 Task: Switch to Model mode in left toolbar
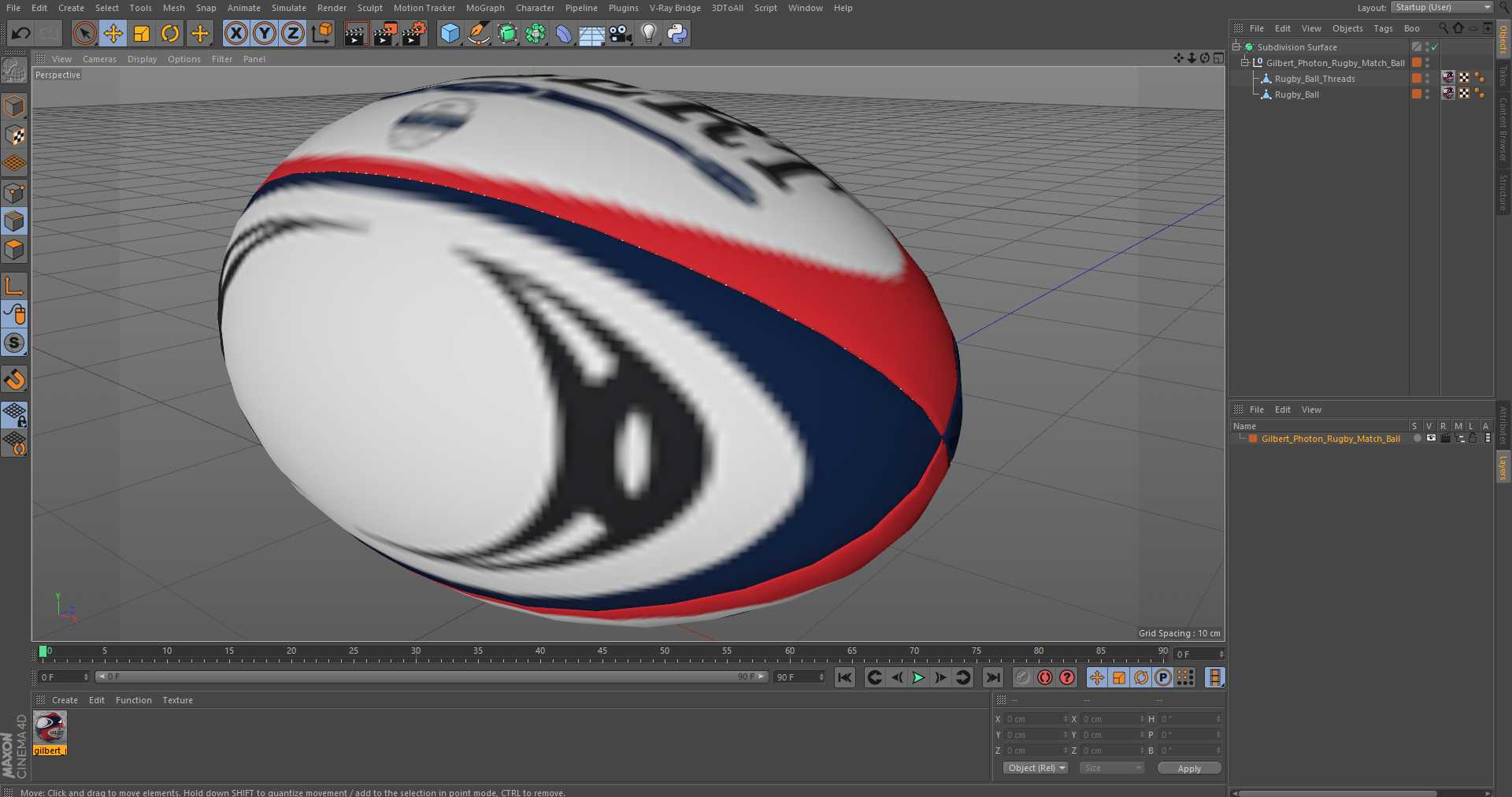pos(14,106)
